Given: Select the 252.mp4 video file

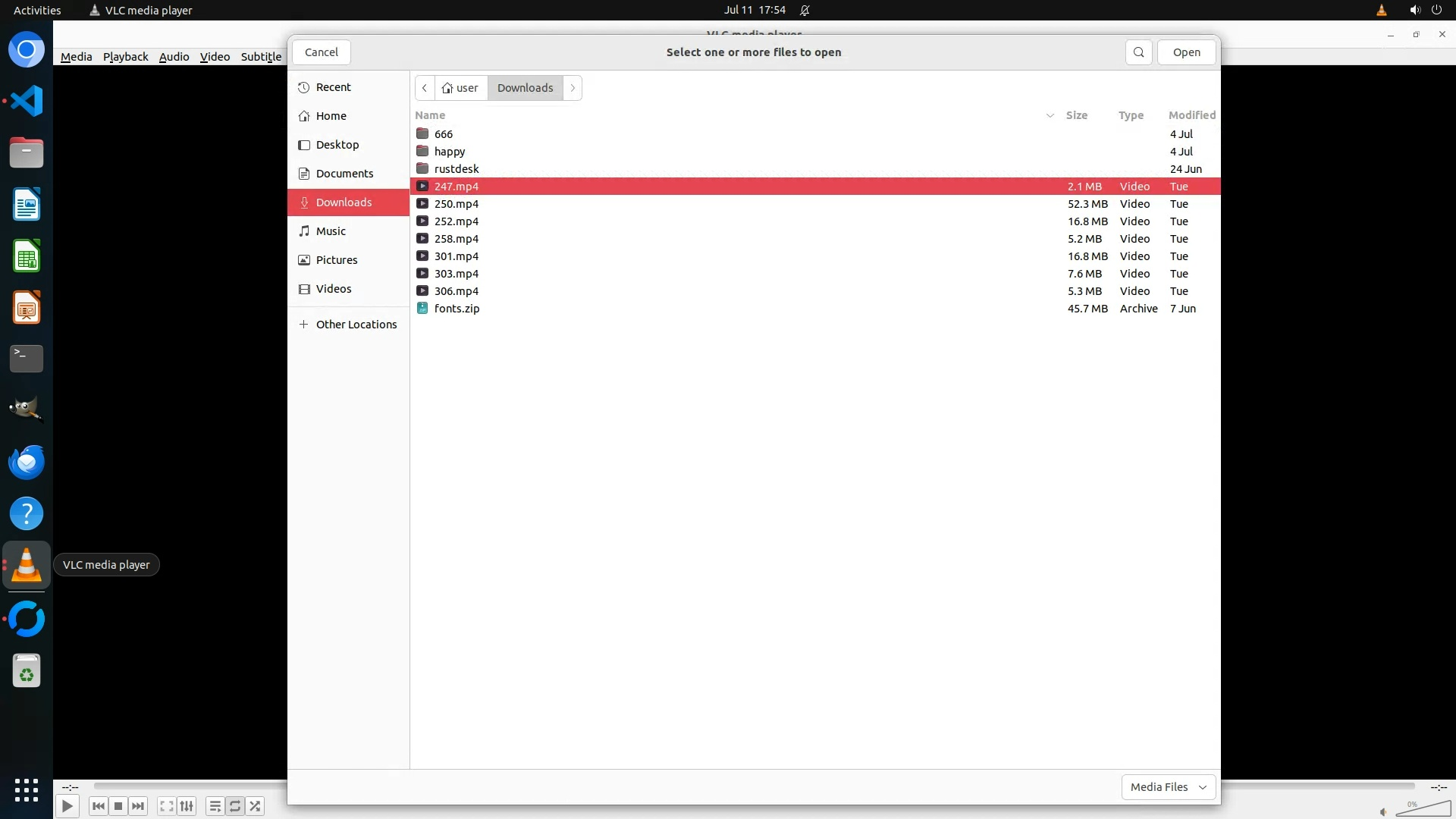Looking at the screenshot, I should point(457,221).
